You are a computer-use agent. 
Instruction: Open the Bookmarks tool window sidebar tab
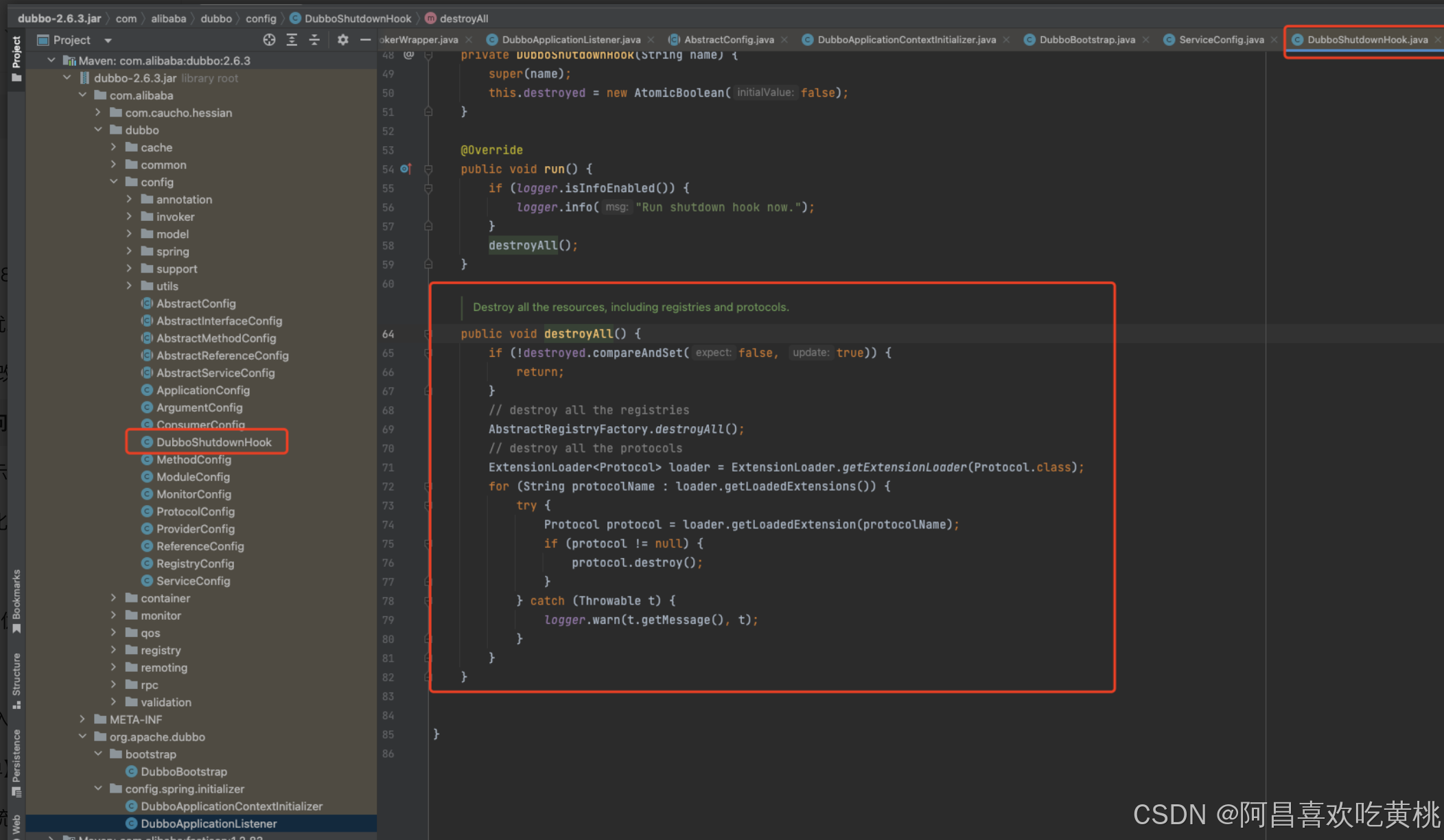pos(16,601)
